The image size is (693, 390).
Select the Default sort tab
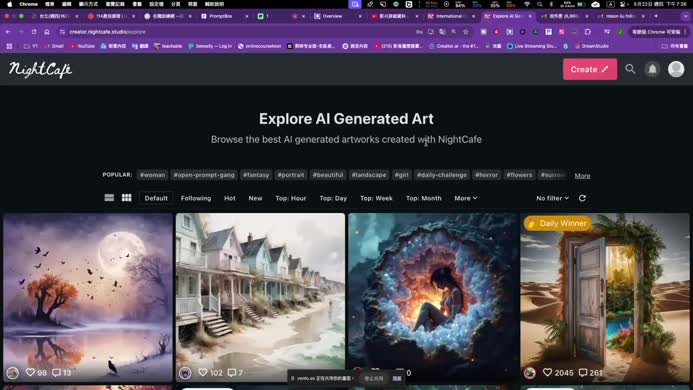pyautogui.click(x=156, y=198)
